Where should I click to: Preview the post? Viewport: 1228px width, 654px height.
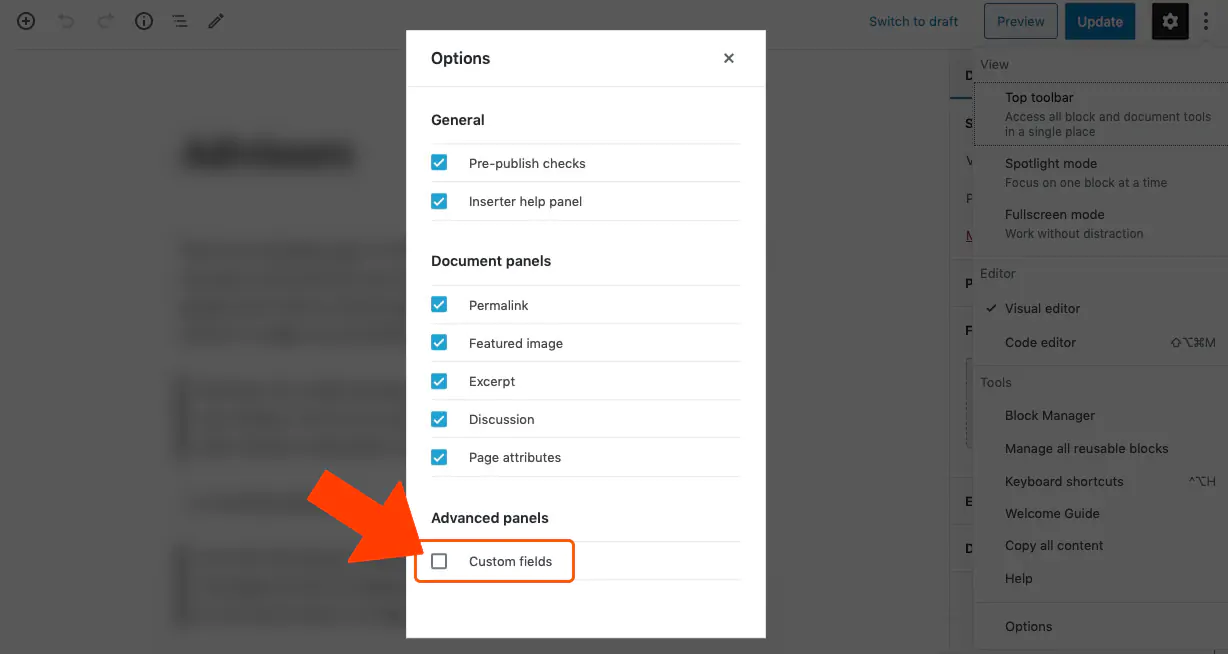point(1020,21)
